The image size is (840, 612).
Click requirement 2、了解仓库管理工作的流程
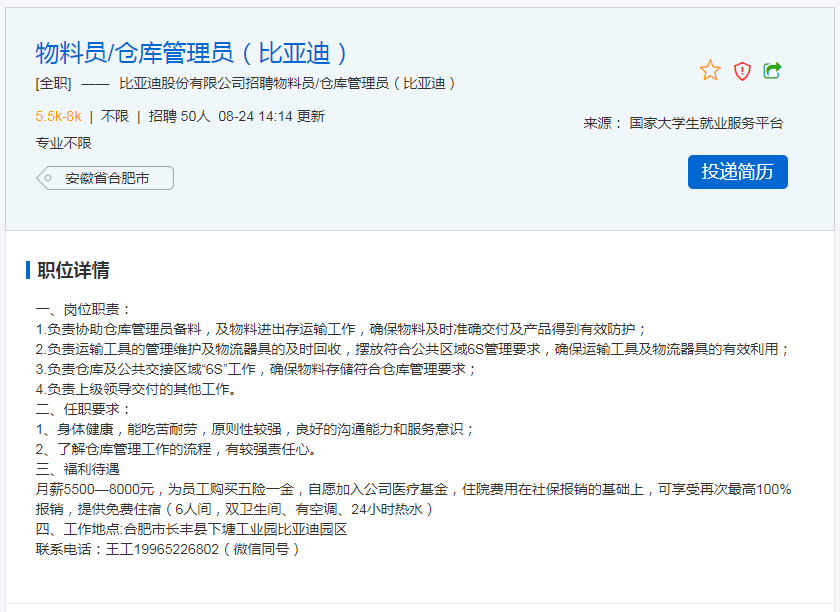[177, 449]
